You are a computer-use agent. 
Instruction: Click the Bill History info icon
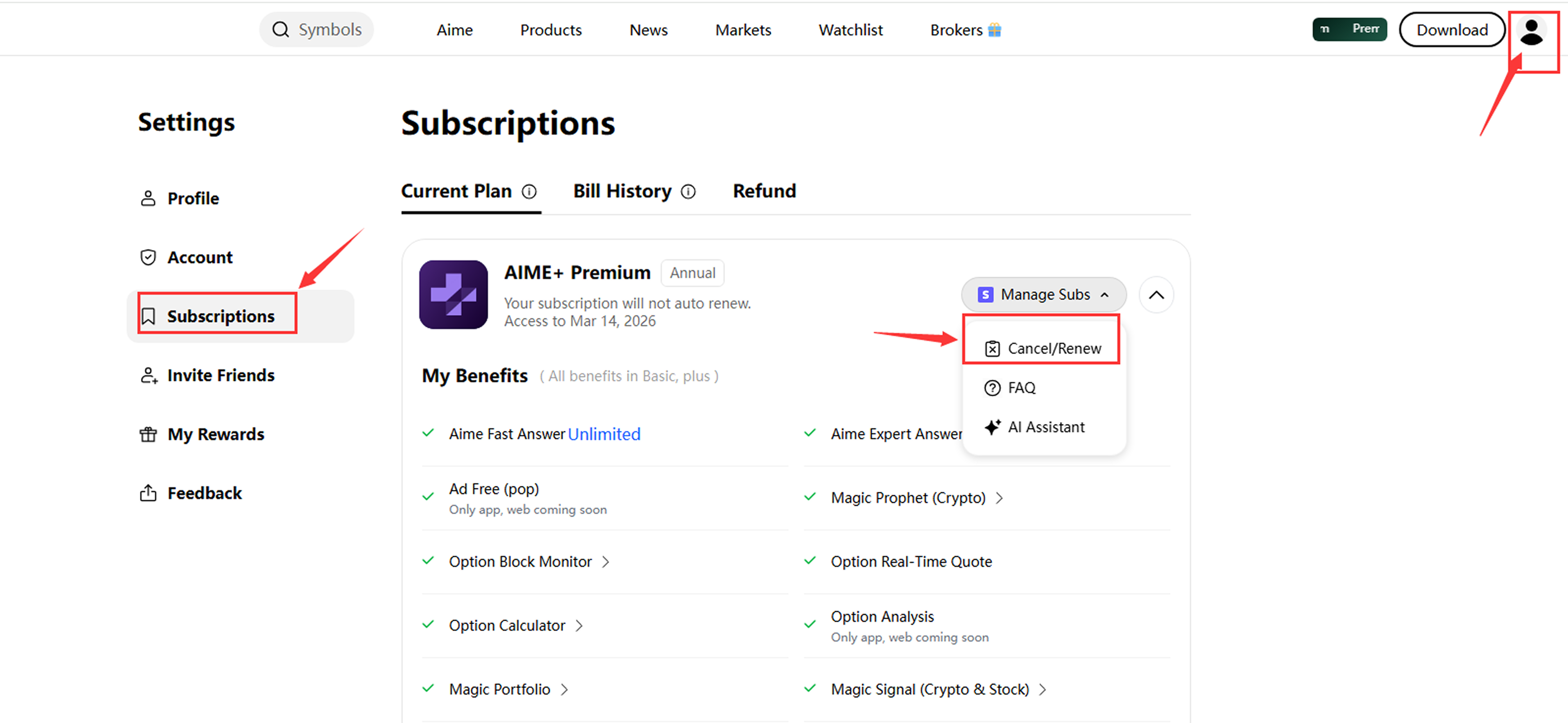pos(688,192)
